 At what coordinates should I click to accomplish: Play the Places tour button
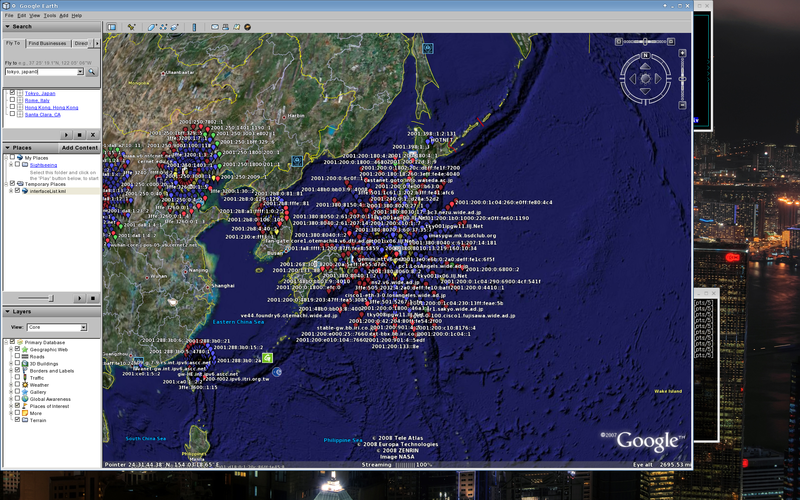[x=80, y=298]
